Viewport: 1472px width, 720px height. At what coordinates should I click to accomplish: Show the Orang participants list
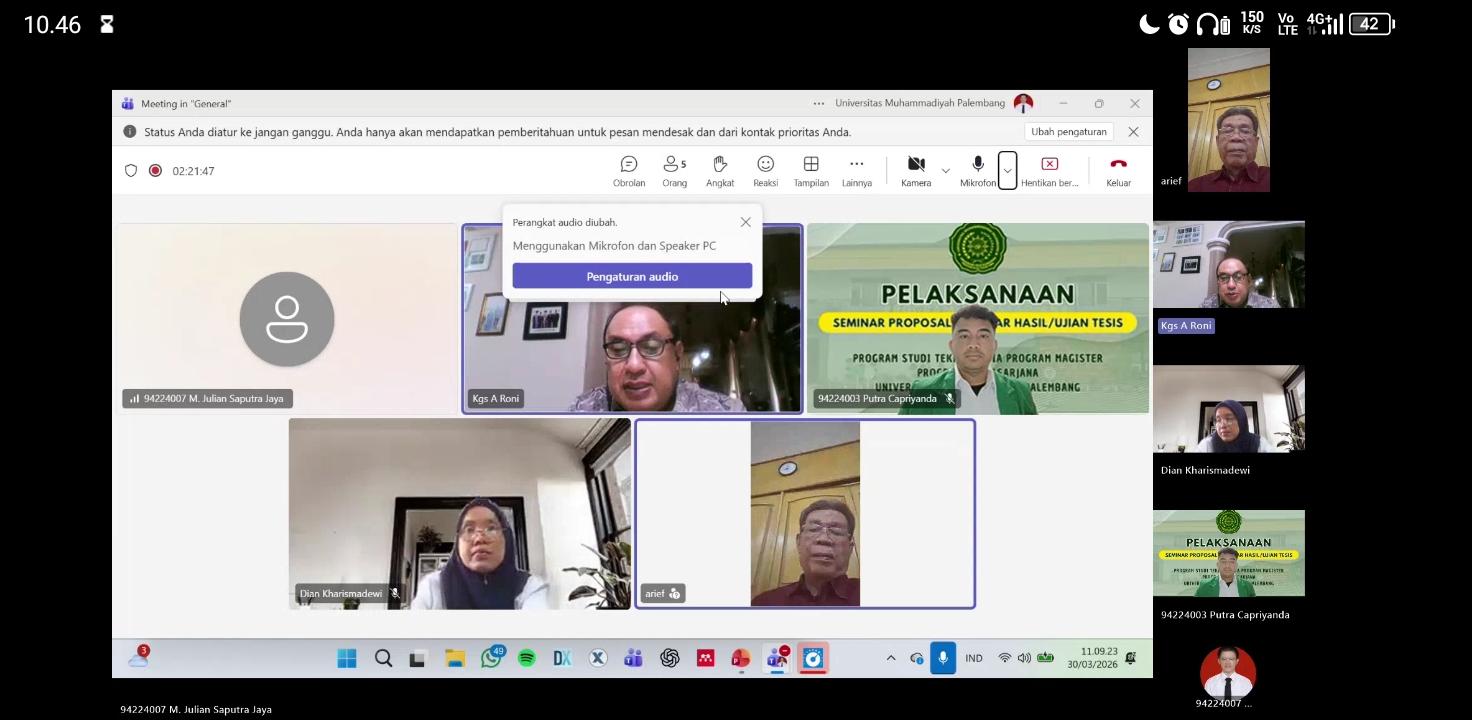[x=674, y=170]
